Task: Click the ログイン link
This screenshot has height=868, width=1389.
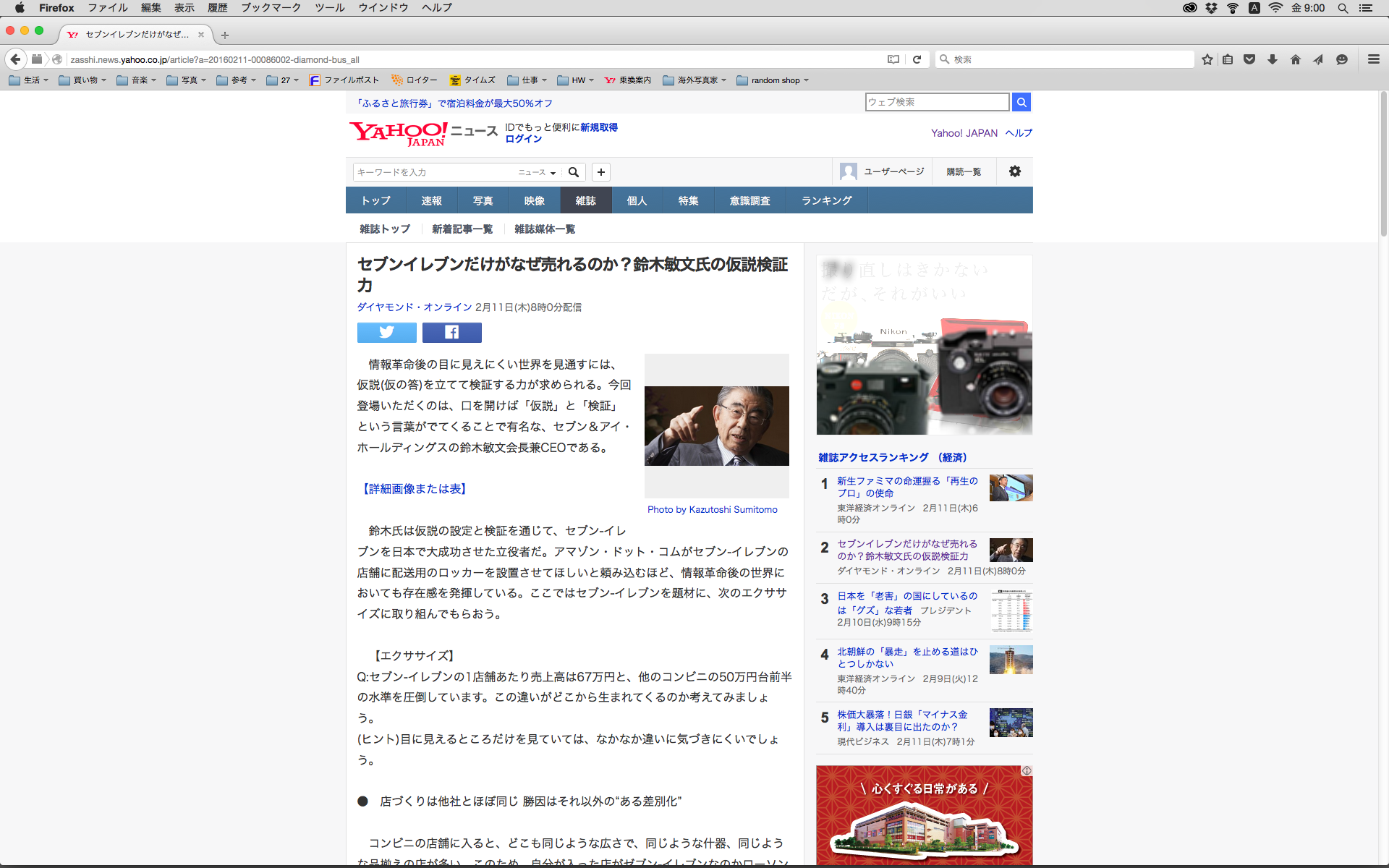Action: [x=523, y=139]
